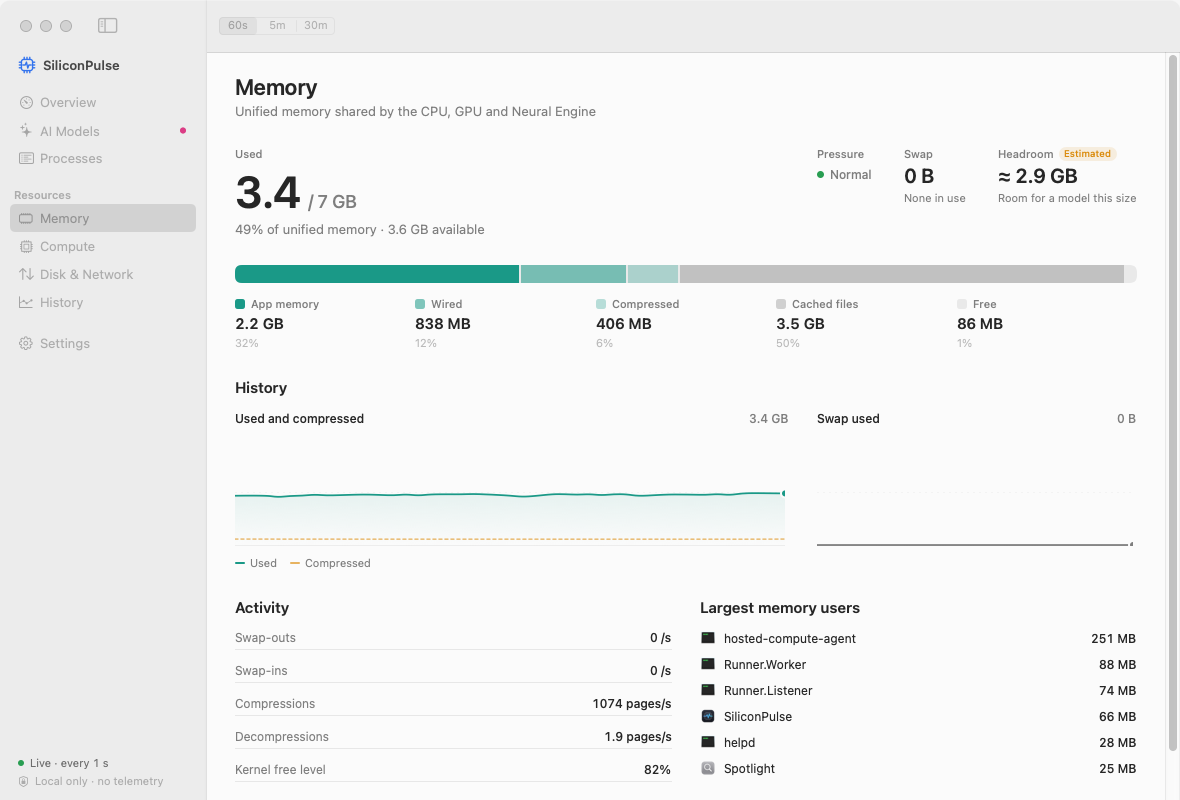Click the helpd process icon
Viewport: 1180px width, 800px height.
(708, 742)
